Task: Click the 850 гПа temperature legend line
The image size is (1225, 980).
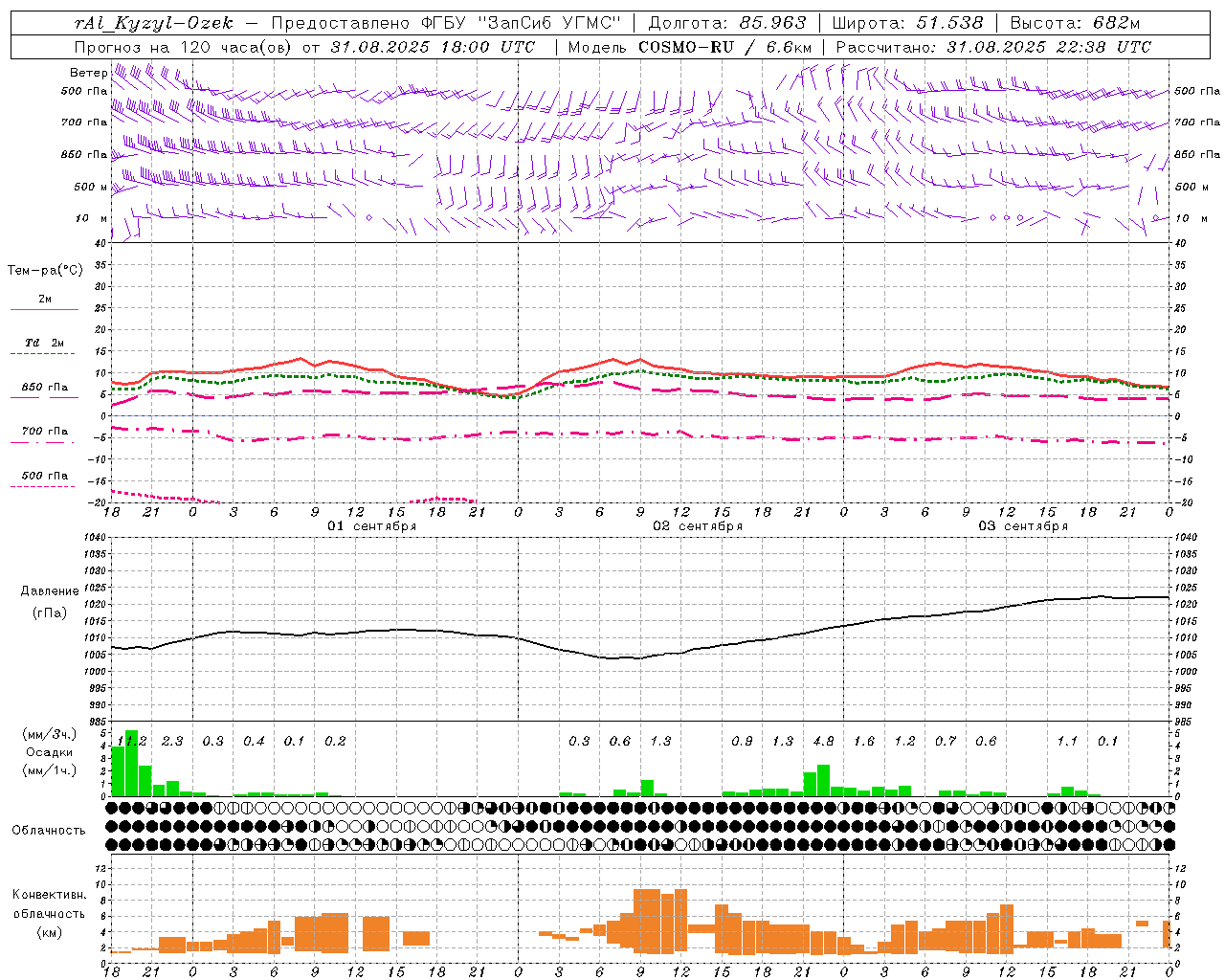Action: coord(42,398)
